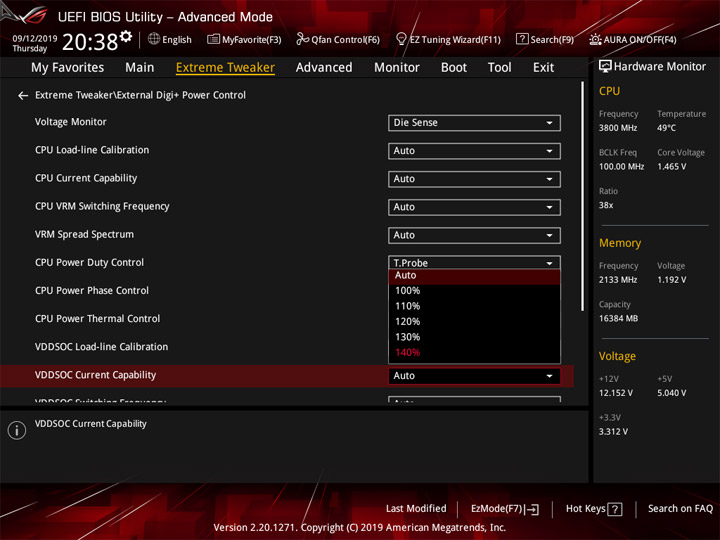The image size is (720, 540).
Task: Go to the Monitor tab
Action: [397, 68]
